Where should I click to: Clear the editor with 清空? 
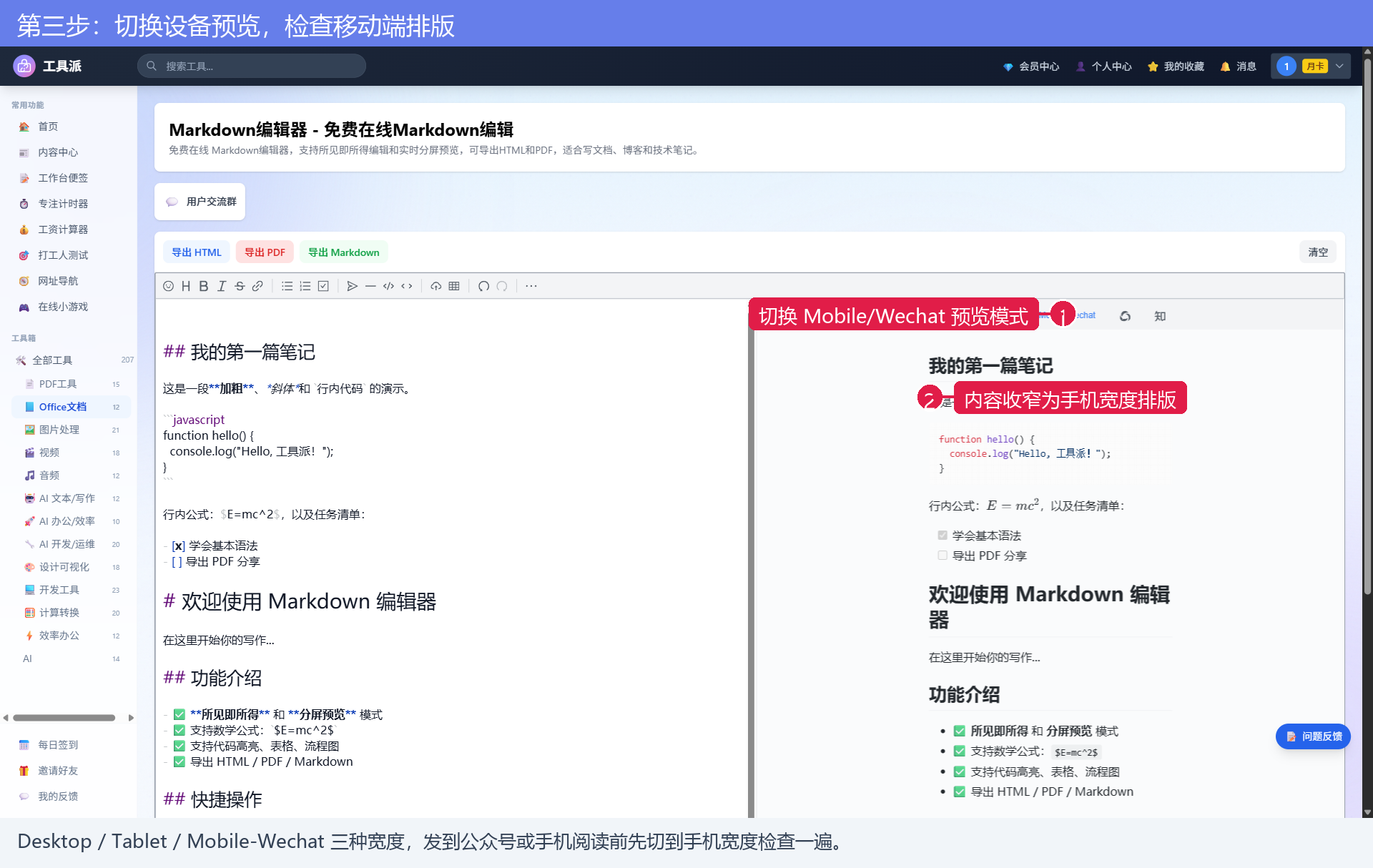point(1318,252)
